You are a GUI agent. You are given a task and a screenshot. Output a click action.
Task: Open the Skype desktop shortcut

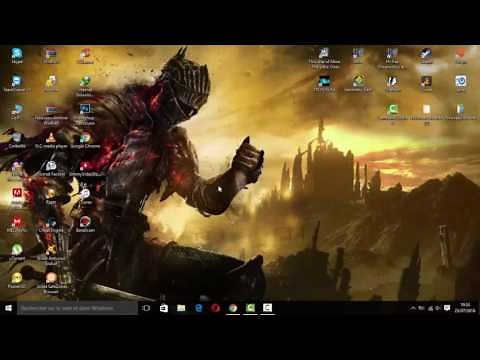pyautogui.click(x=17, y=55)
